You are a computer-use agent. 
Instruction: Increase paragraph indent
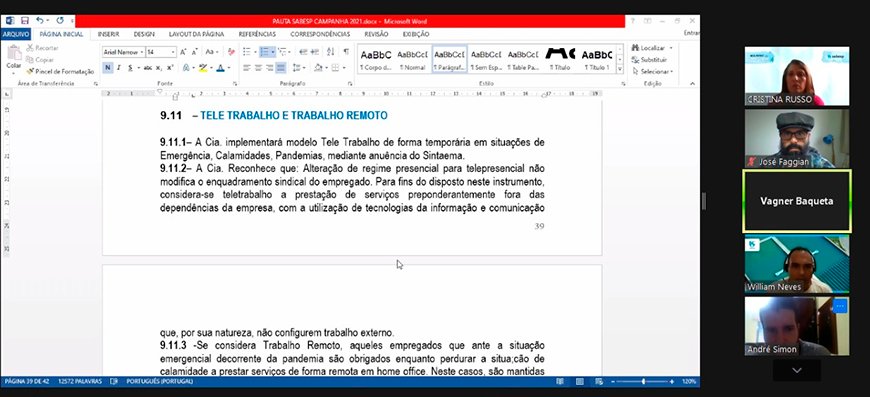(315, 52)
